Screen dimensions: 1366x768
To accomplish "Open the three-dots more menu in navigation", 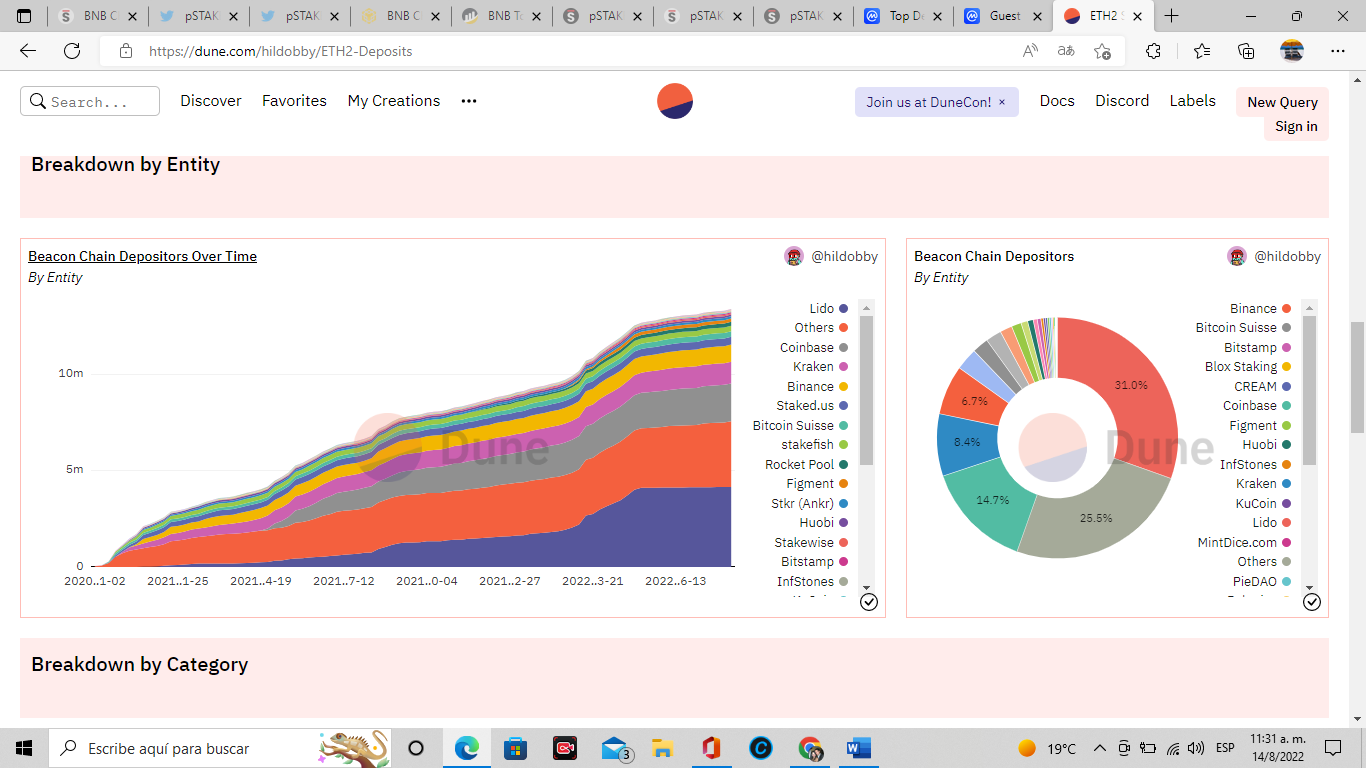I will (x=469, y=101).
